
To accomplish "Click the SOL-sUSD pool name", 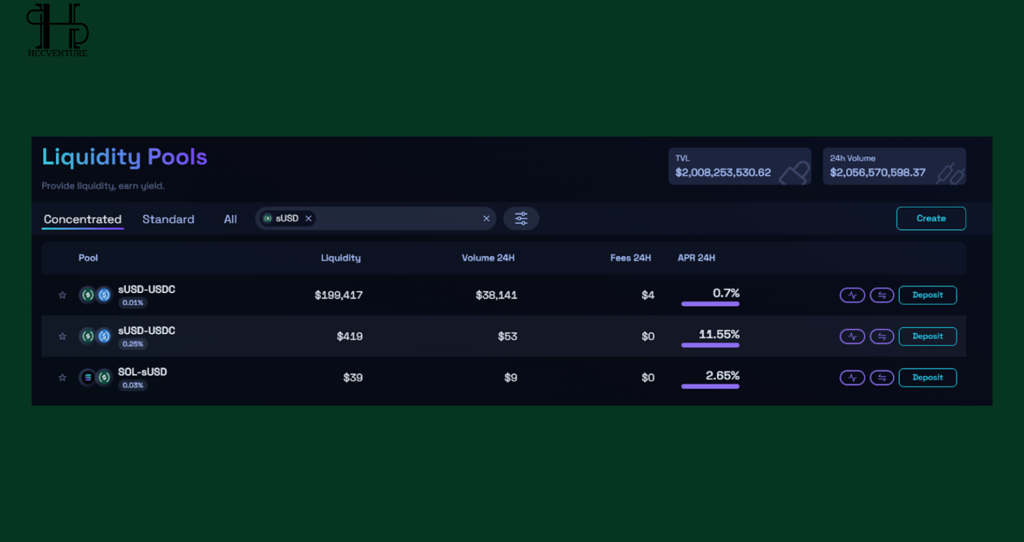I will point(142,372).
